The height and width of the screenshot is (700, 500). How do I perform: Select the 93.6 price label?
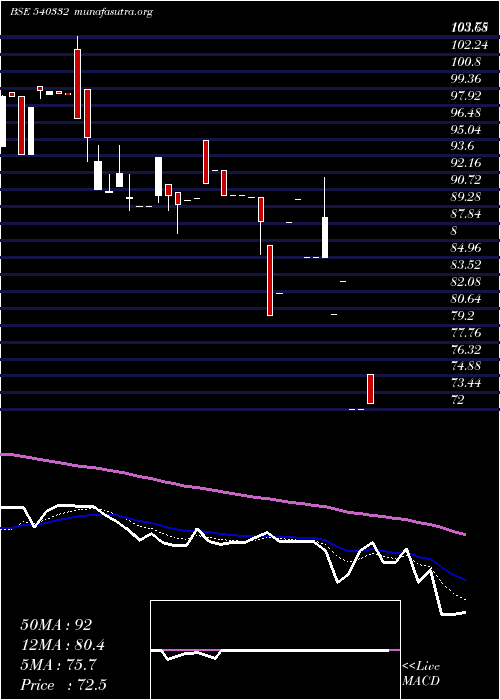tap(463, 146)
